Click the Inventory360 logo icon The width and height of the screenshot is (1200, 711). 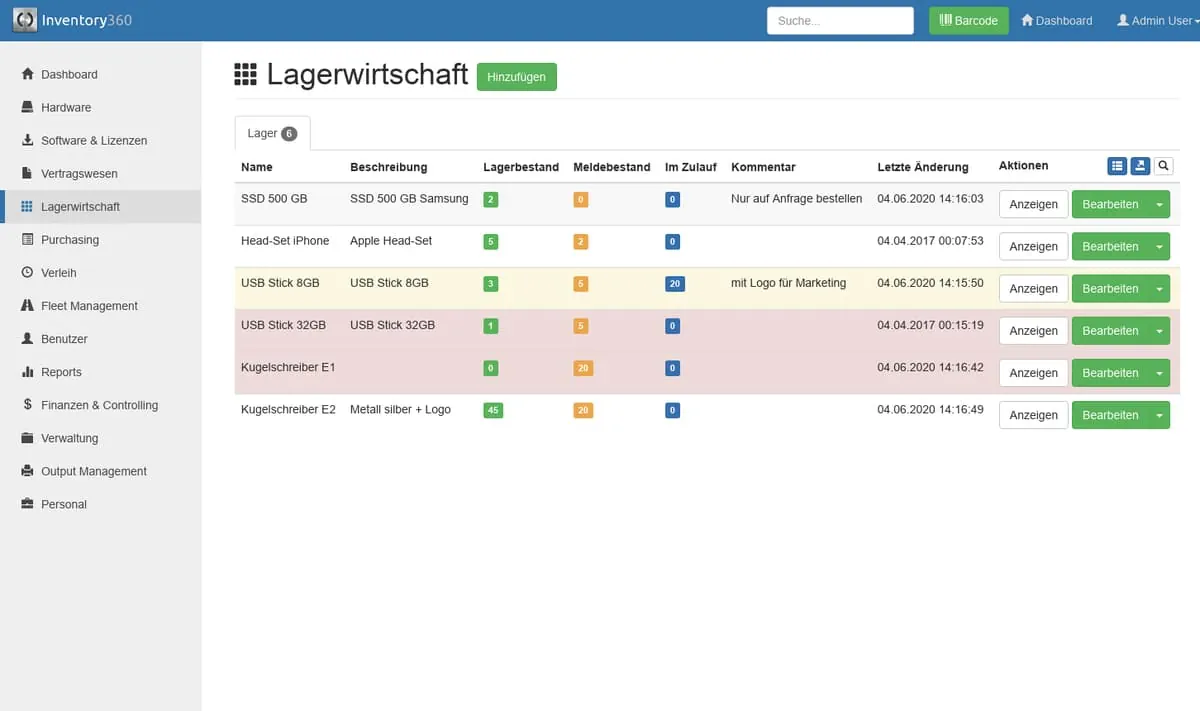[25, 20]
